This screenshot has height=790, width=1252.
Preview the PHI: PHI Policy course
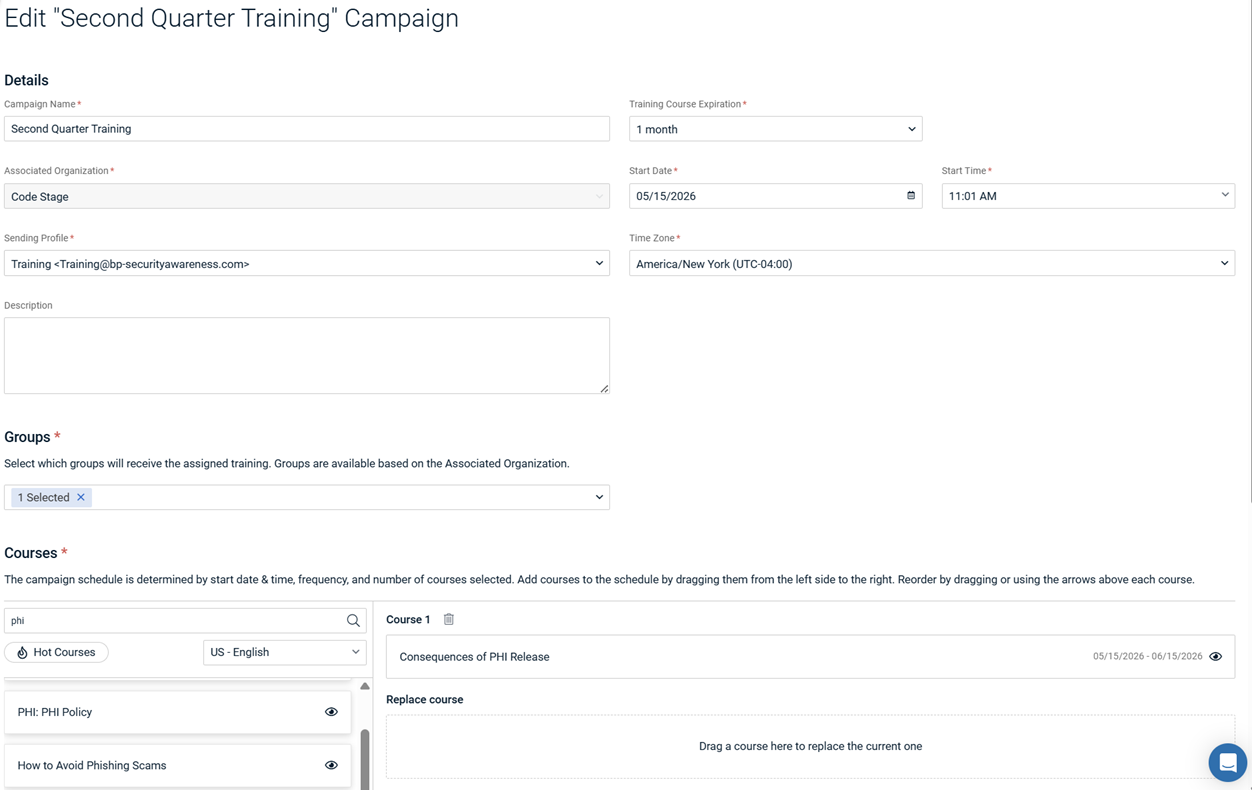[x=331, y=712]
